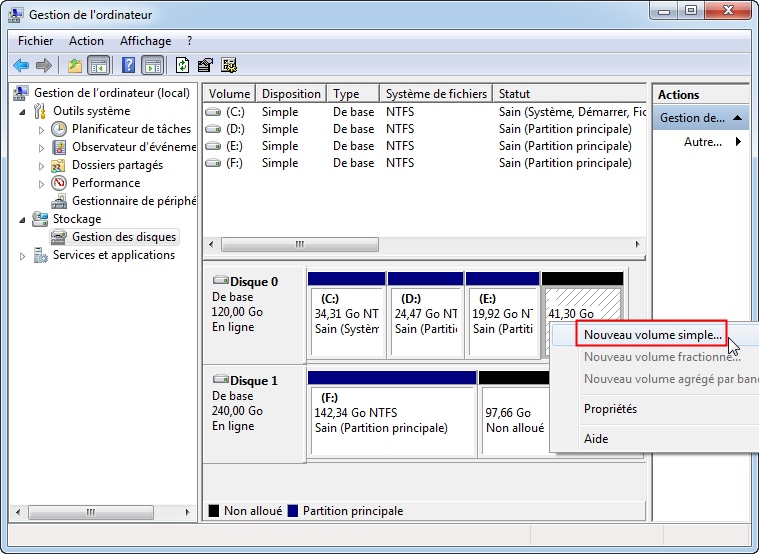
Task: Open the Autre... actions submenu arrow
Action: click(x=738, y=141)
